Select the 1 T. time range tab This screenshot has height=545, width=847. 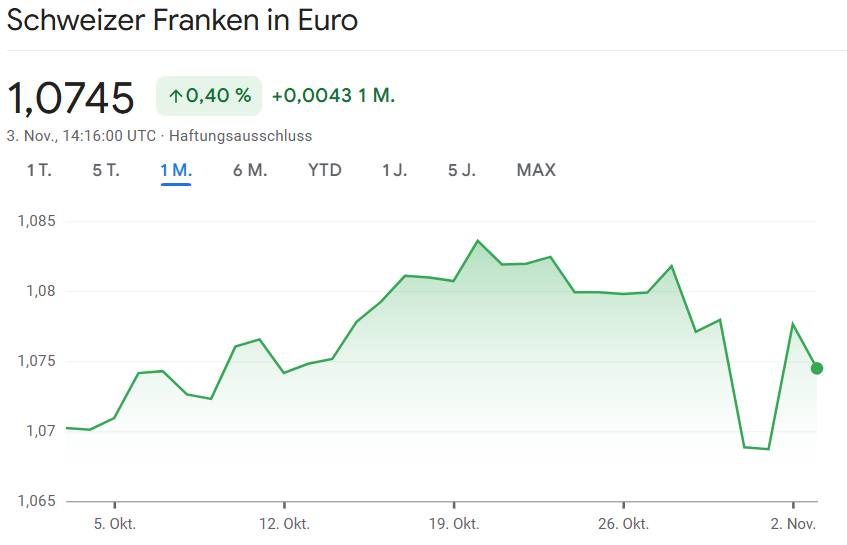[39, 170]
